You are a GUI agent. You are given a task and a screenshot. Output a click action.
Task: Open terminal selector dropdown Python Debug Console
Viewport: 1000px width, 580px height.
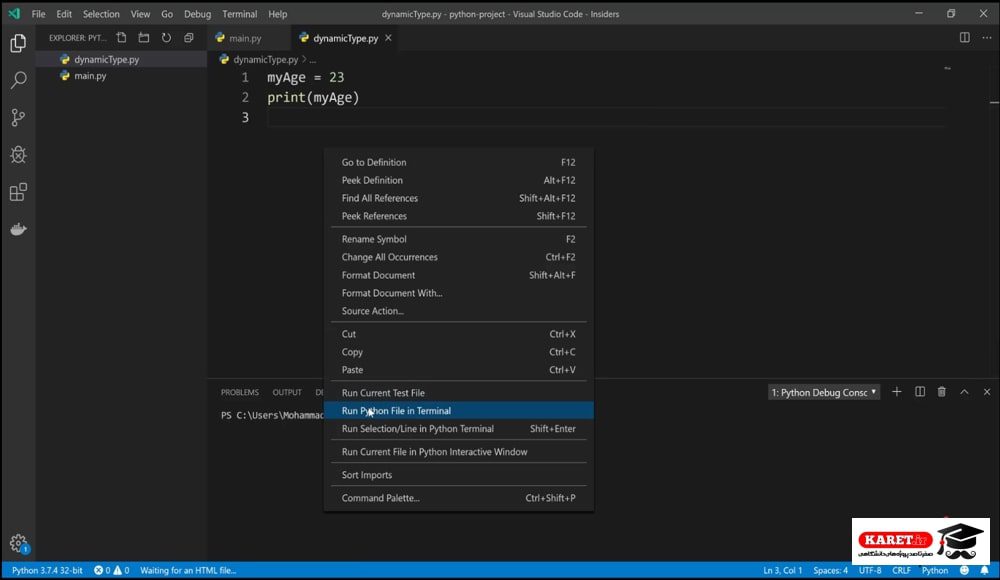pyautogui.click(x=824, y=392)
